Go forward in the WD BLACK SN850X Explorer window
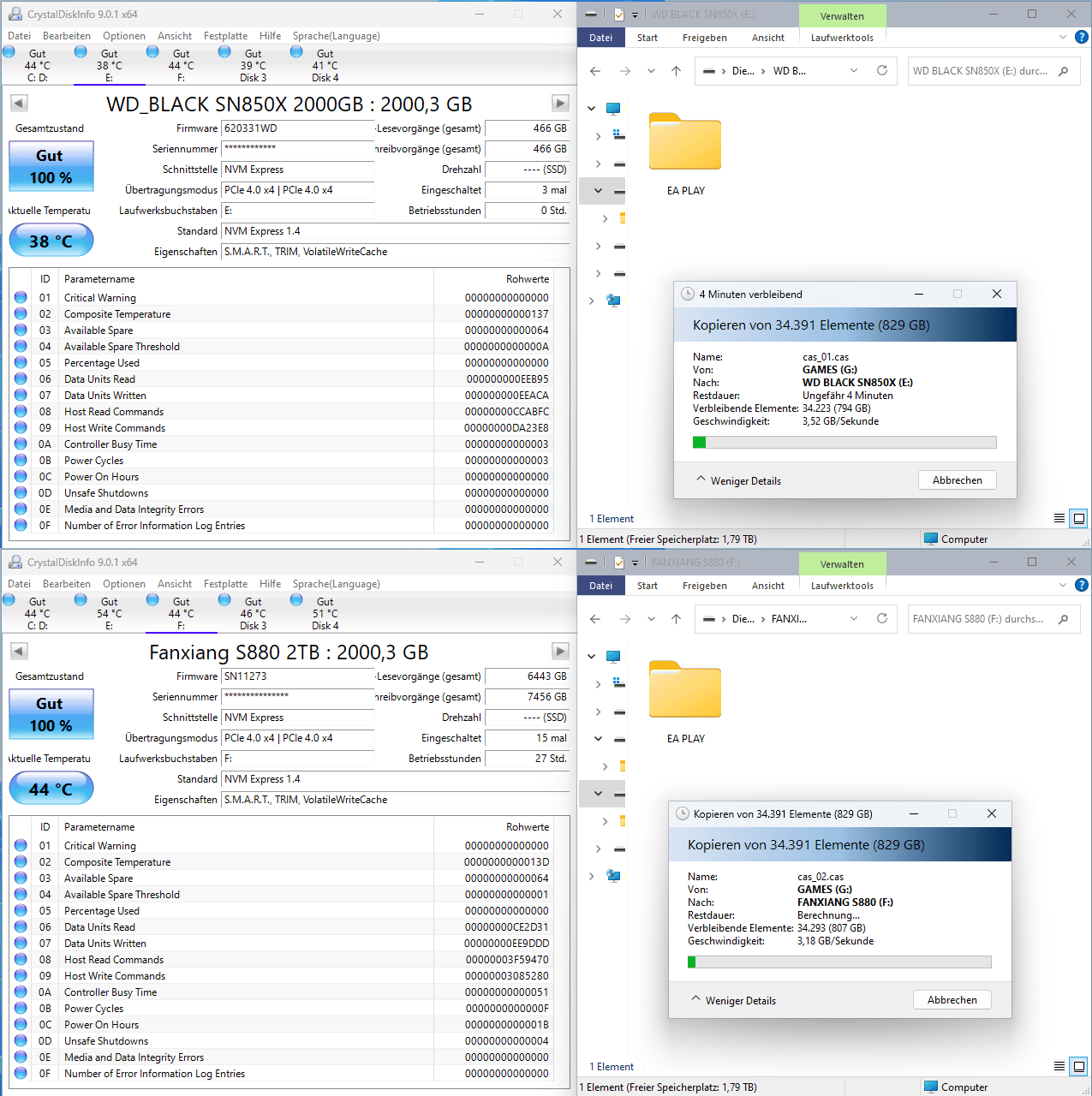Image resolution: width=1092 pixels, height=1096 pixels. pos(625,71)
